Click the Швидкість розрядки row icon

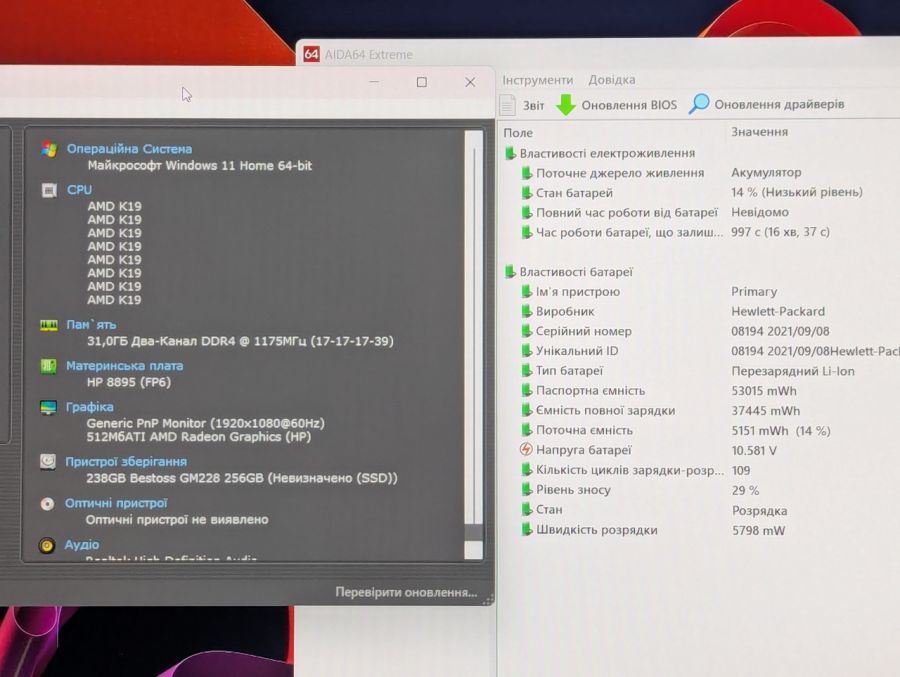526,530
